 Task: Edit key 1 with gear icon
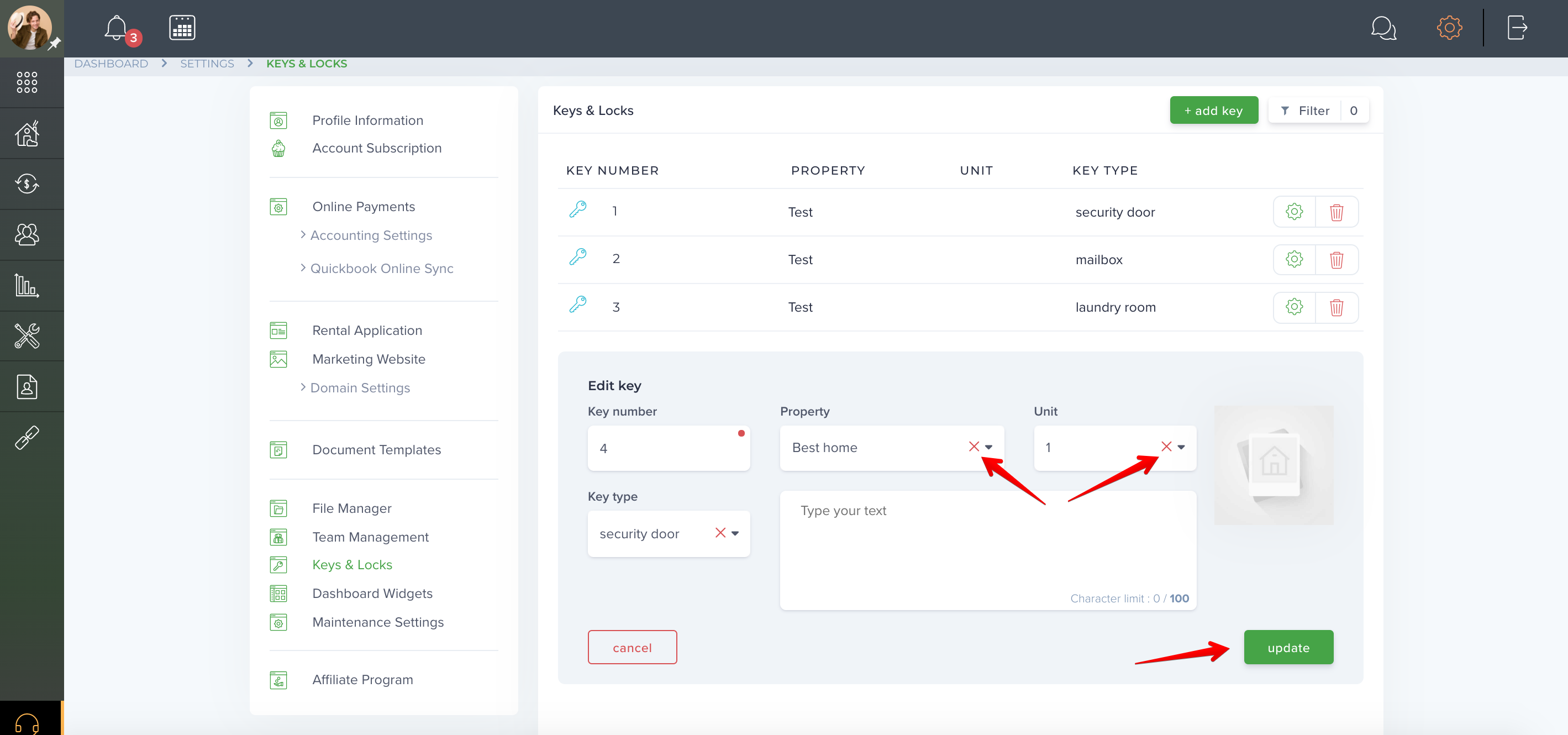[x=1294, y=212]
